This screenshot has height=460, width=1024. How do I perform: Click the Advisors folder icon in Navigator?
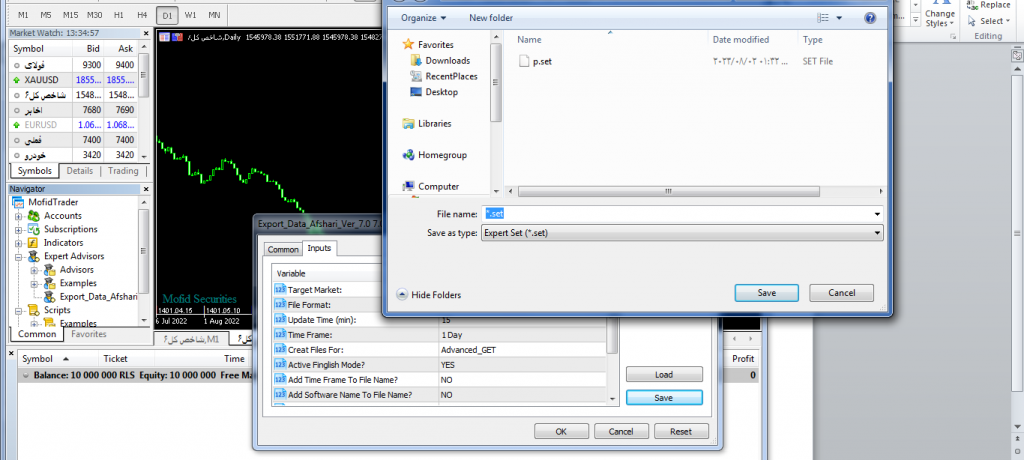click(x=49, y=270)
